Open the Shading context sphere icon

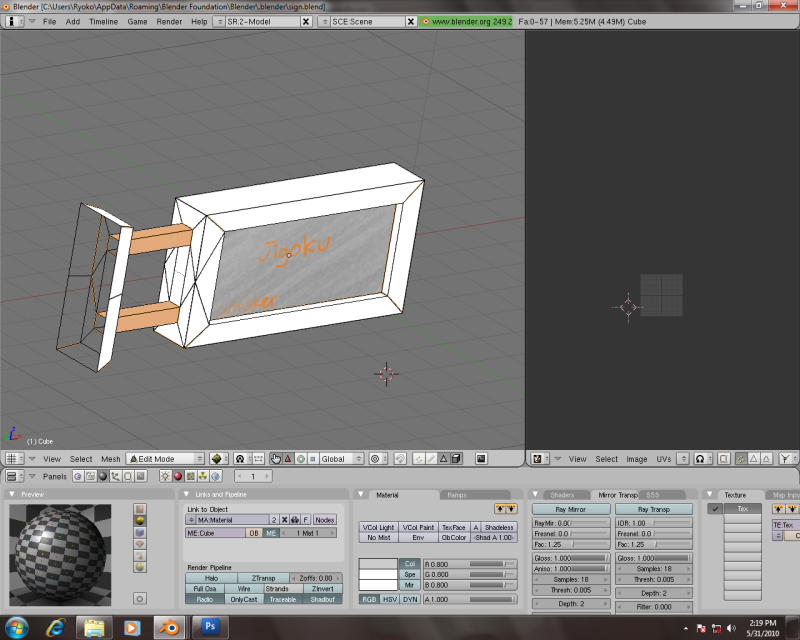point(103,476)
